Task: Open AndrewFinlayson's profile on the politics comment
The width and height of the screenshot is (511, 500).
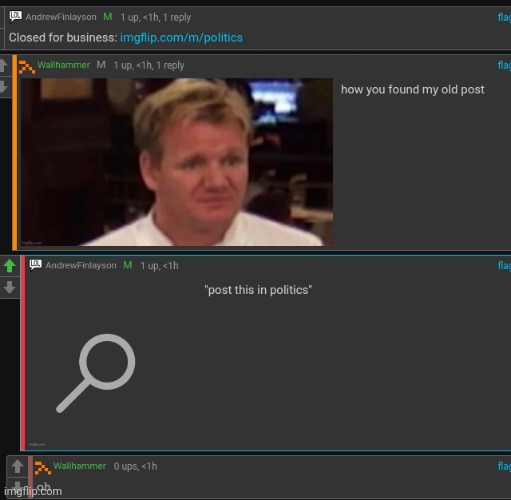Action: (81, 265)
